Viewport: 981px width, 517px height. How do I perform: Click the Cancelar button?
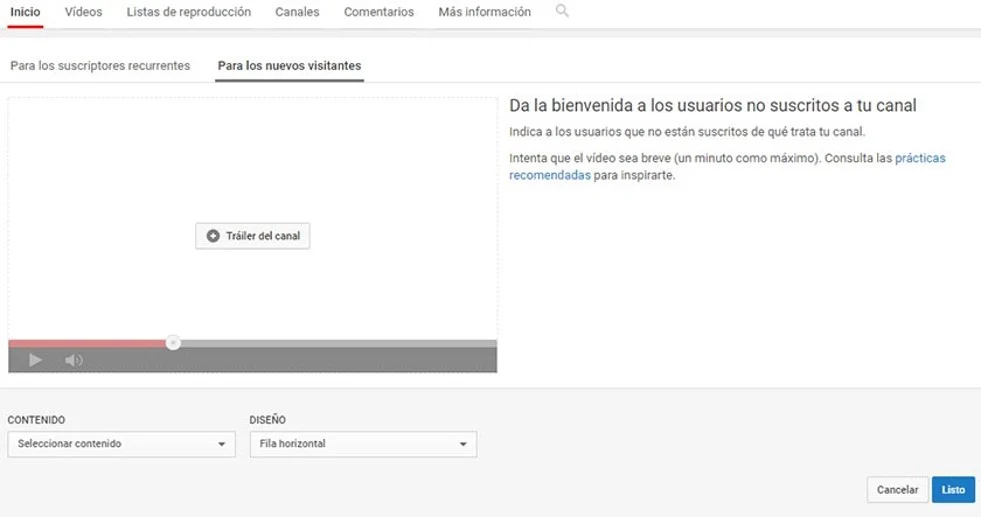tap(897, 490)
